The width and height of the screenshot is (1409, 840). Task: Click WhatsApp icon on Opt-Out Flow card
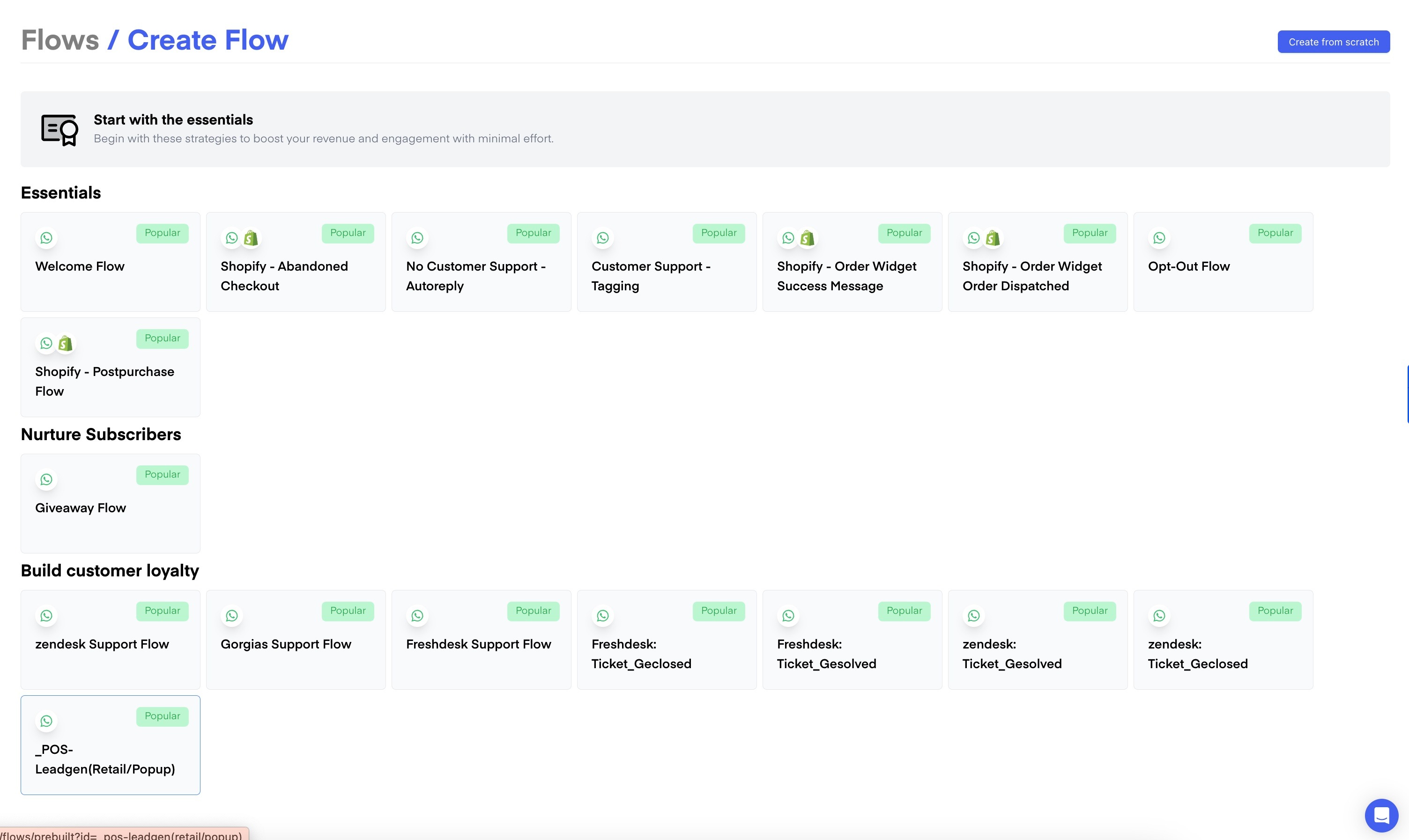click(1159, 238)
